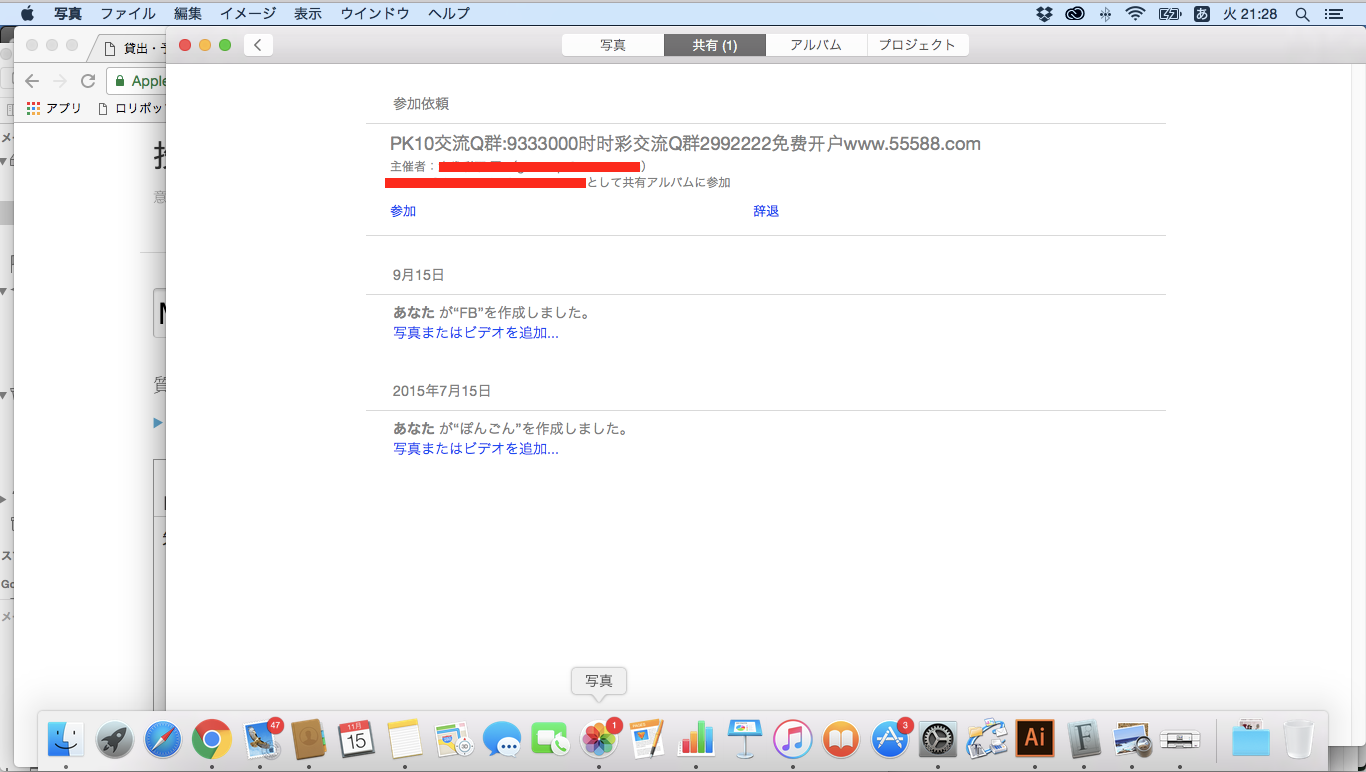Open the 表示 menu
The height and width of the screenshot is (772, 1366).
pyautogui.click(x=309, y=14)
